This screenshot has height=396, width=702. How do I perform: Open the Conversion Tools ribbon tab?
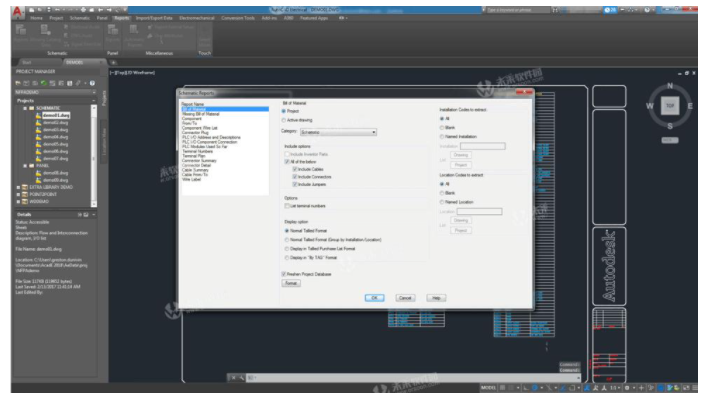(238, 18)
